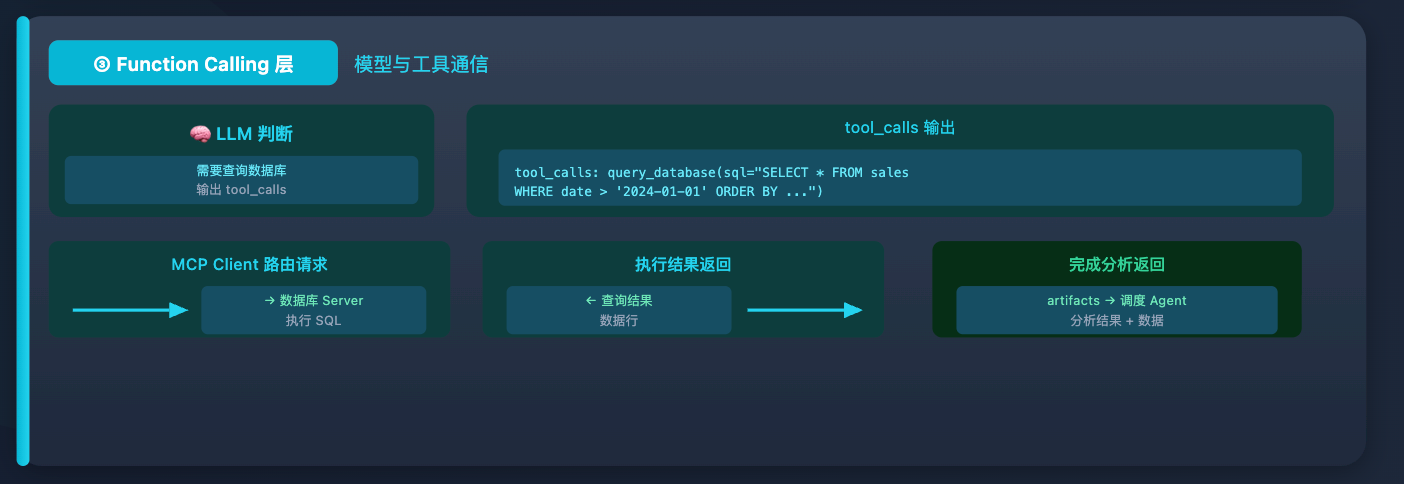Screen dimensions: 1404x484
Task: Click the brain icon beside LLM 判断
Action: [x=199, y=134]
